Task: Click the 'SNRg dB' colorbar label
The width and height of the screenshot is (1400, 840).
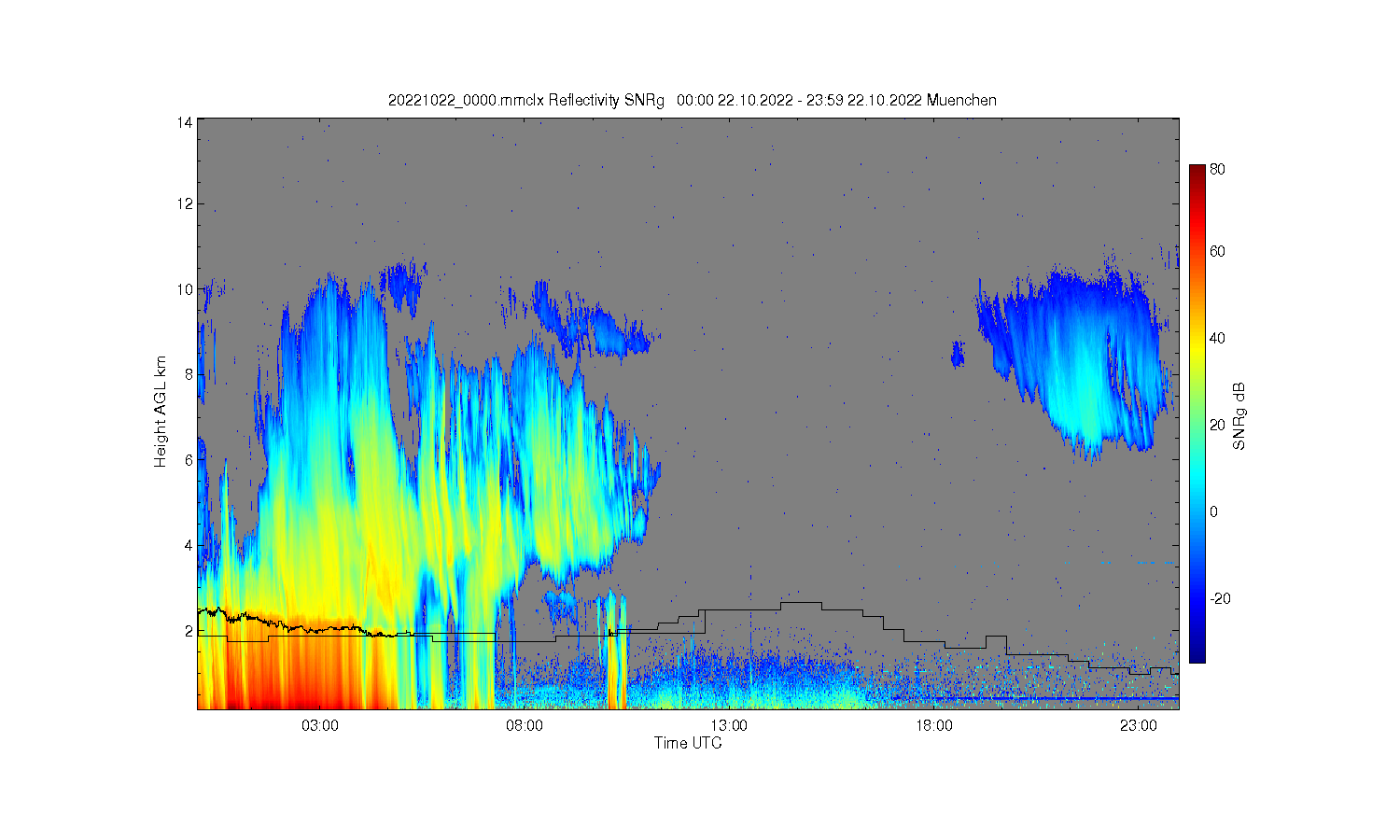Action: (x=1239, y=416)
